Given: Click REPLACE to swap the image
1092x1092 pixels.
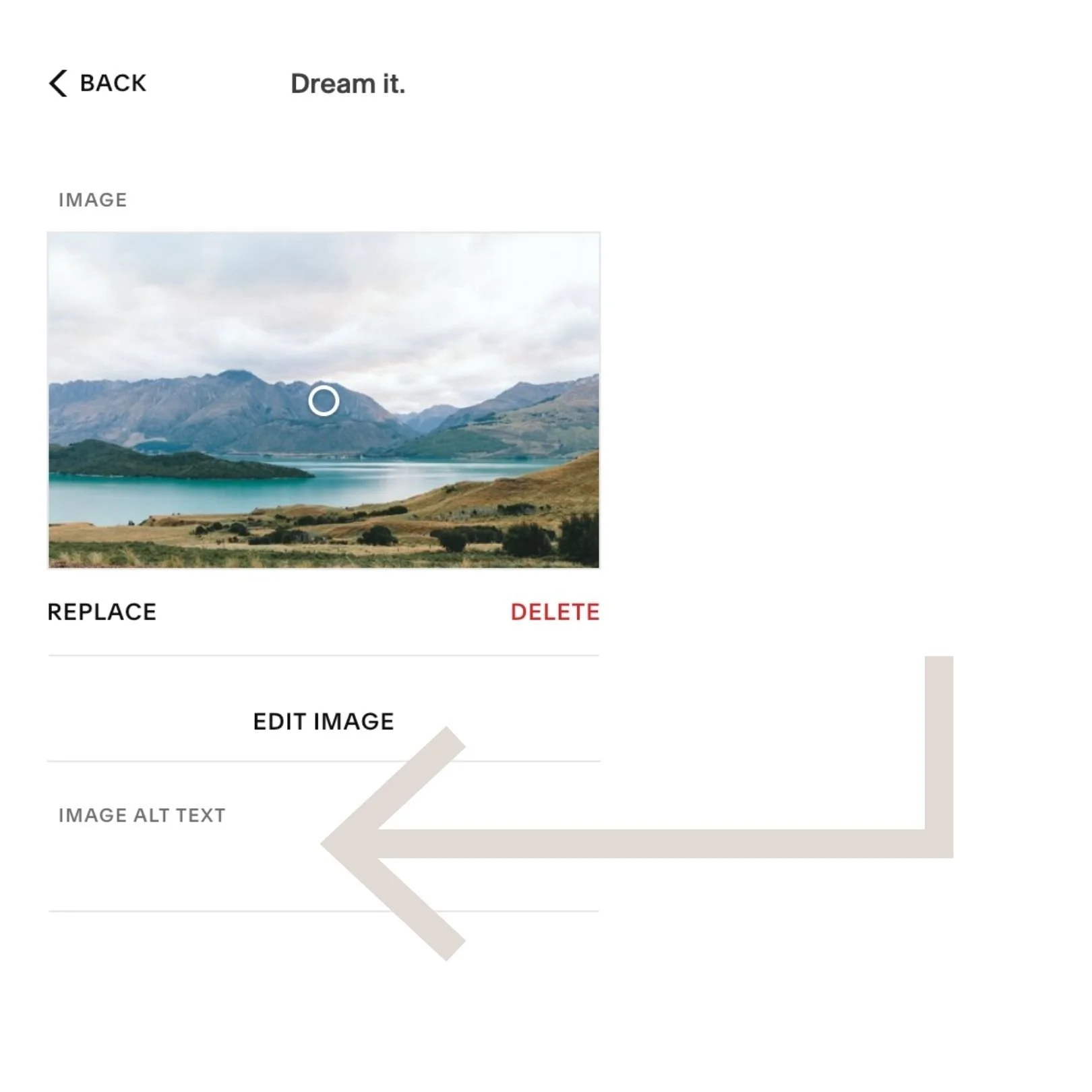Looking at the screenshot, I should point(102,612).
